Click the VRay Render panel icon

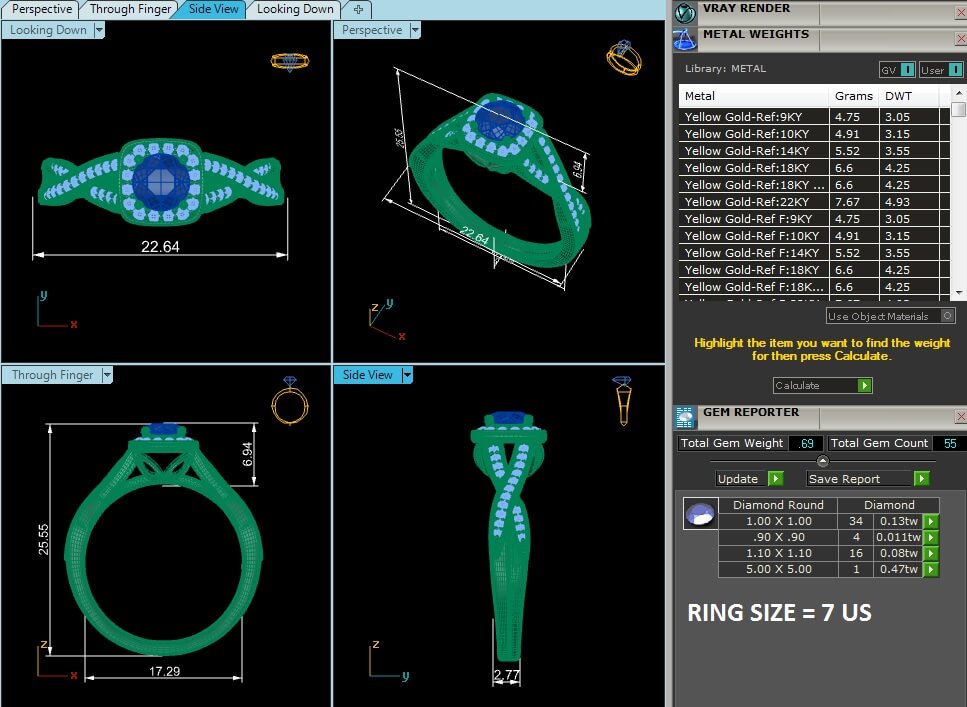685,13
